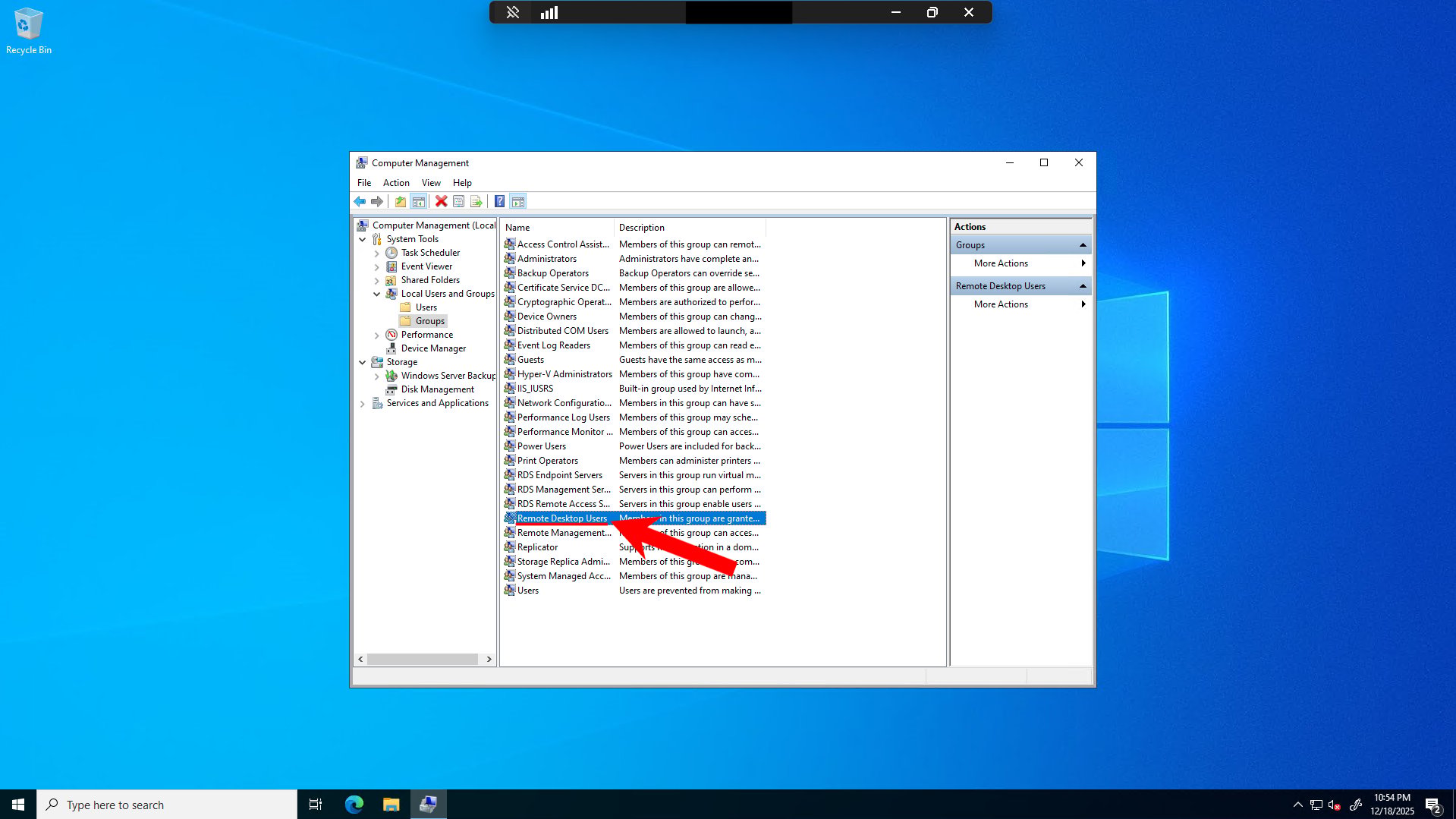
Task: Click the Export List toolbar icon
Action: pos(476,201)
